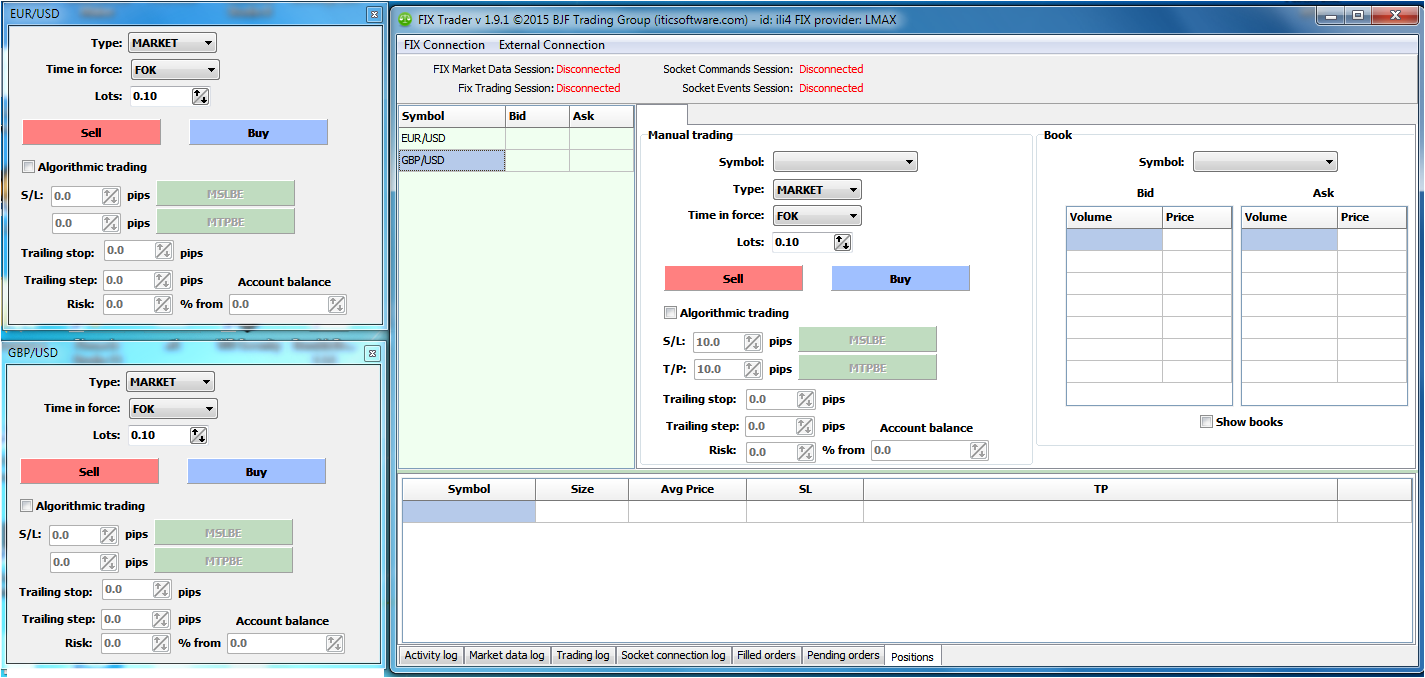Open Time in force dropdown in GBP/USD window

pyautogui.click(x=173, y=409)
